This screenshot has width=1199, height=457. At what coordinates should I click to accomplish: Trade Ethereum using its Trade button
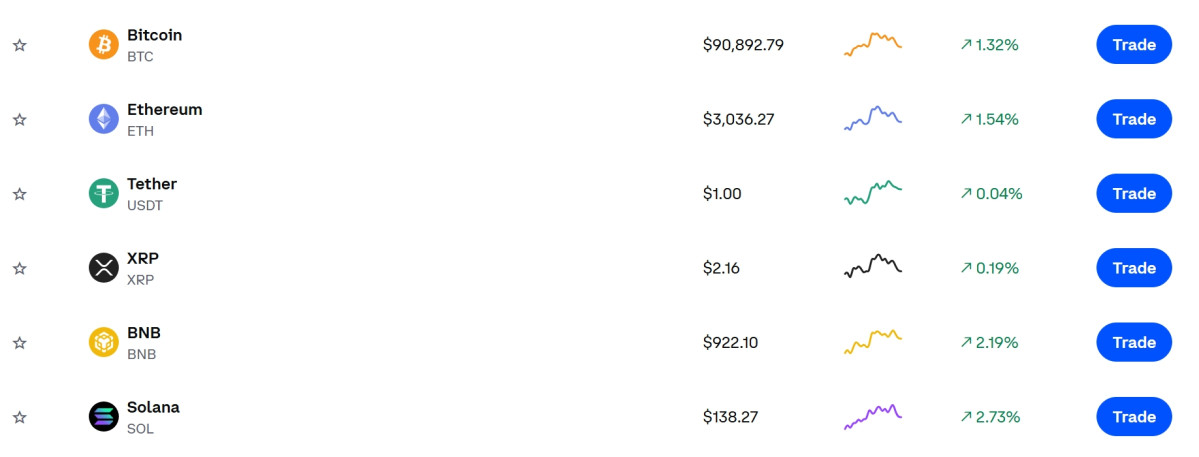[1133, 119]
